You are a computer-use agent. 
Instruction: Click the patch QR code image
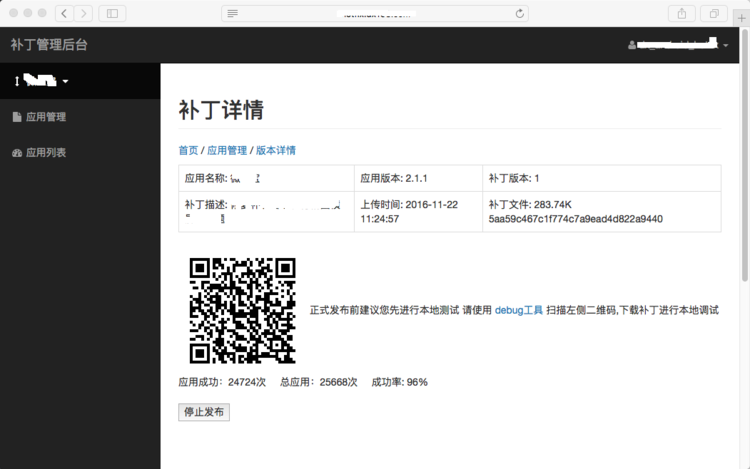243,311
